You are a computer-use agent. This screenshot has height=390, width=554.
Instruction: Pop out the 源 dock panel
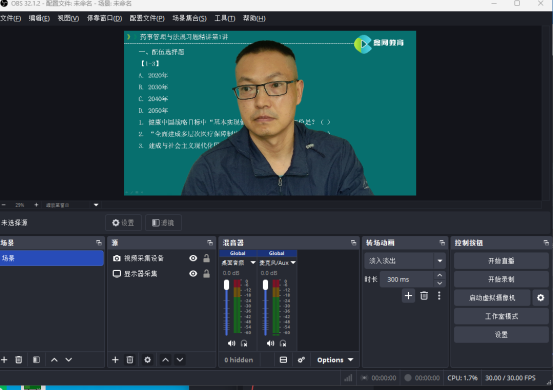[x=210, y=243]
